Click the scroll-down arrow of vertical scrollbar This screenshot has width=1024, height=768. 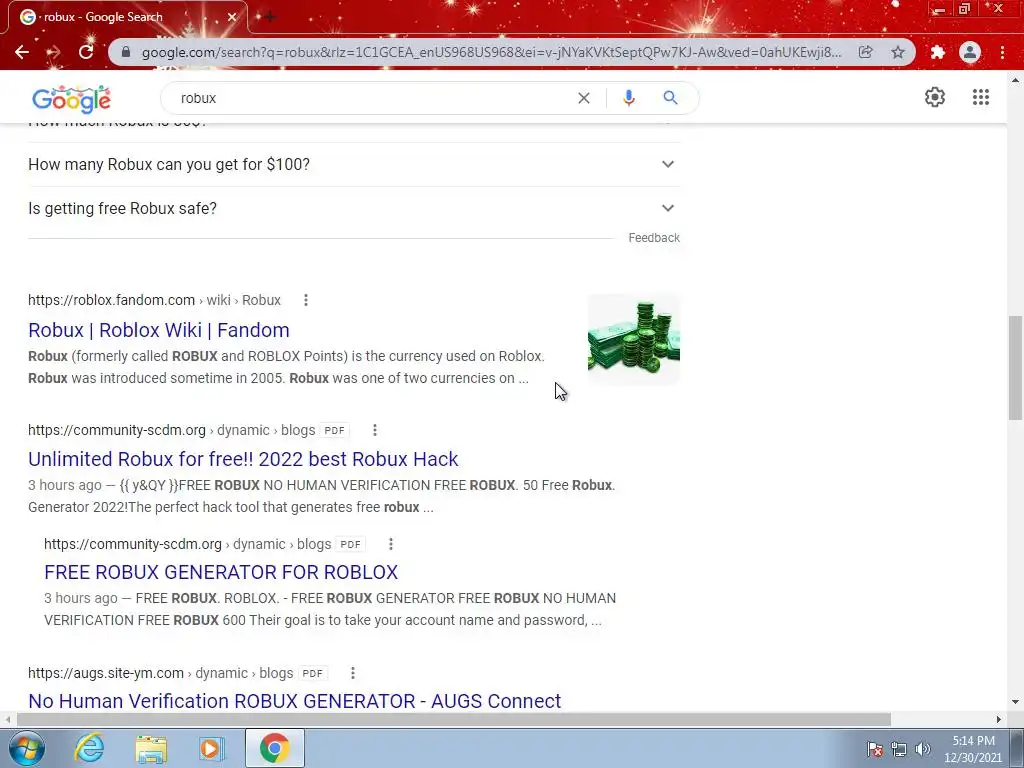(1015, 703)
